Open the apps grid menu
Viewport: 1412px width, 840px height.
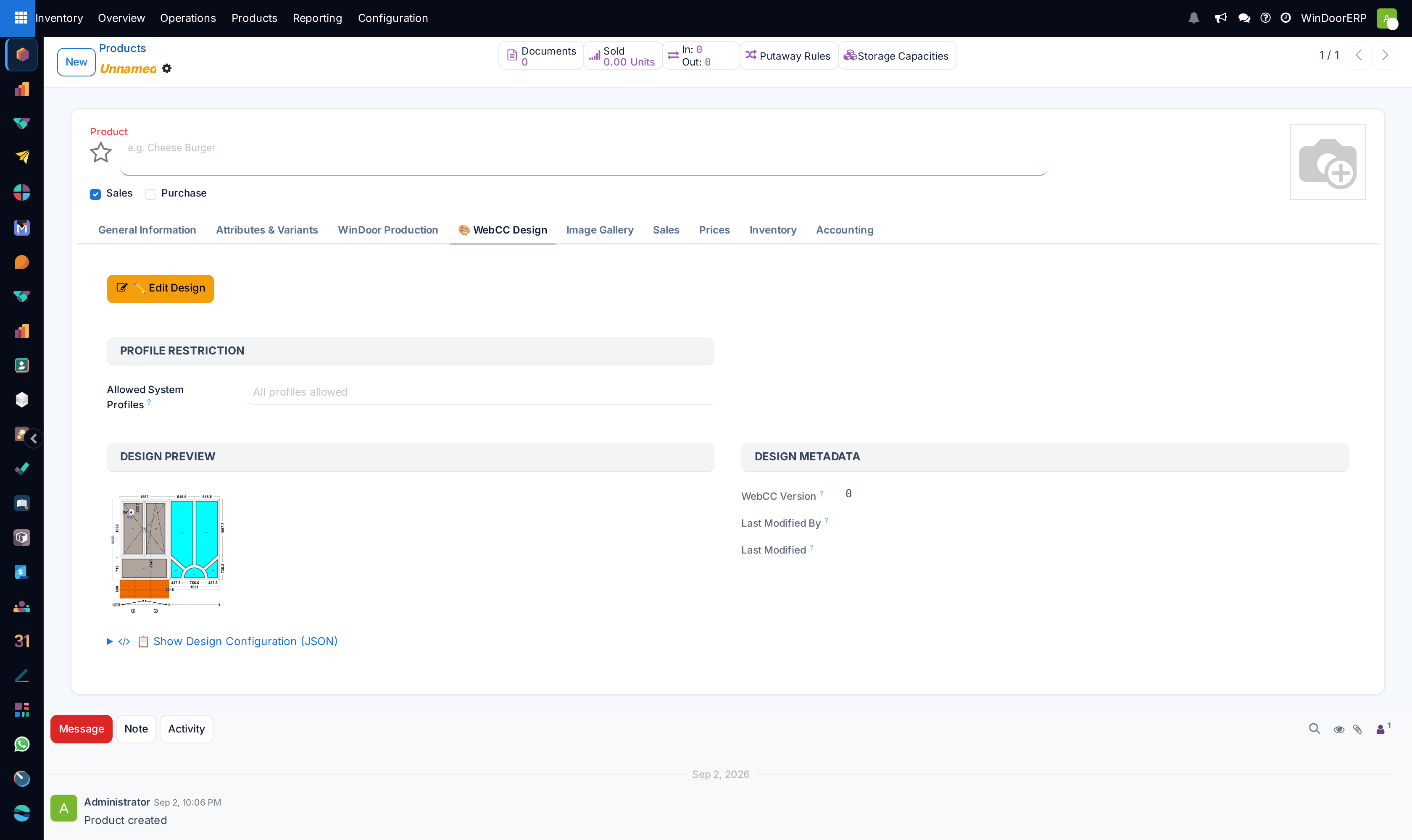point(21,18)
